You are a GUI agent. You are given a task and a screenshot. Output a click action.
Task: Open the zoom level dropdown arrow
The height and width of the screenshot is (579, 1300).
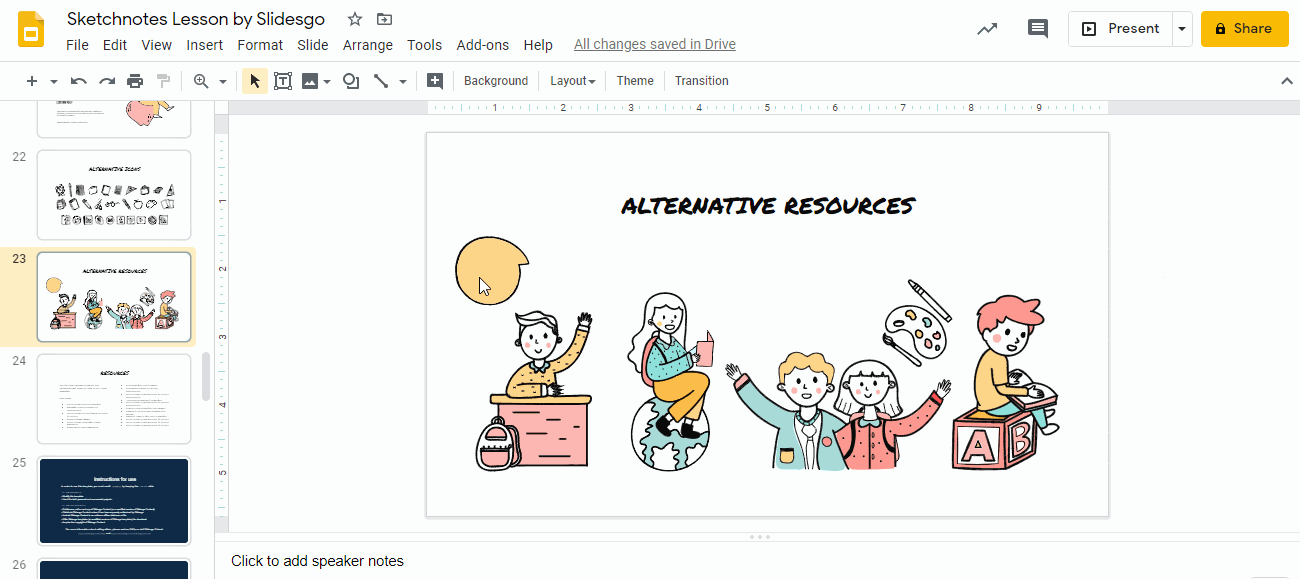(222, 81)
